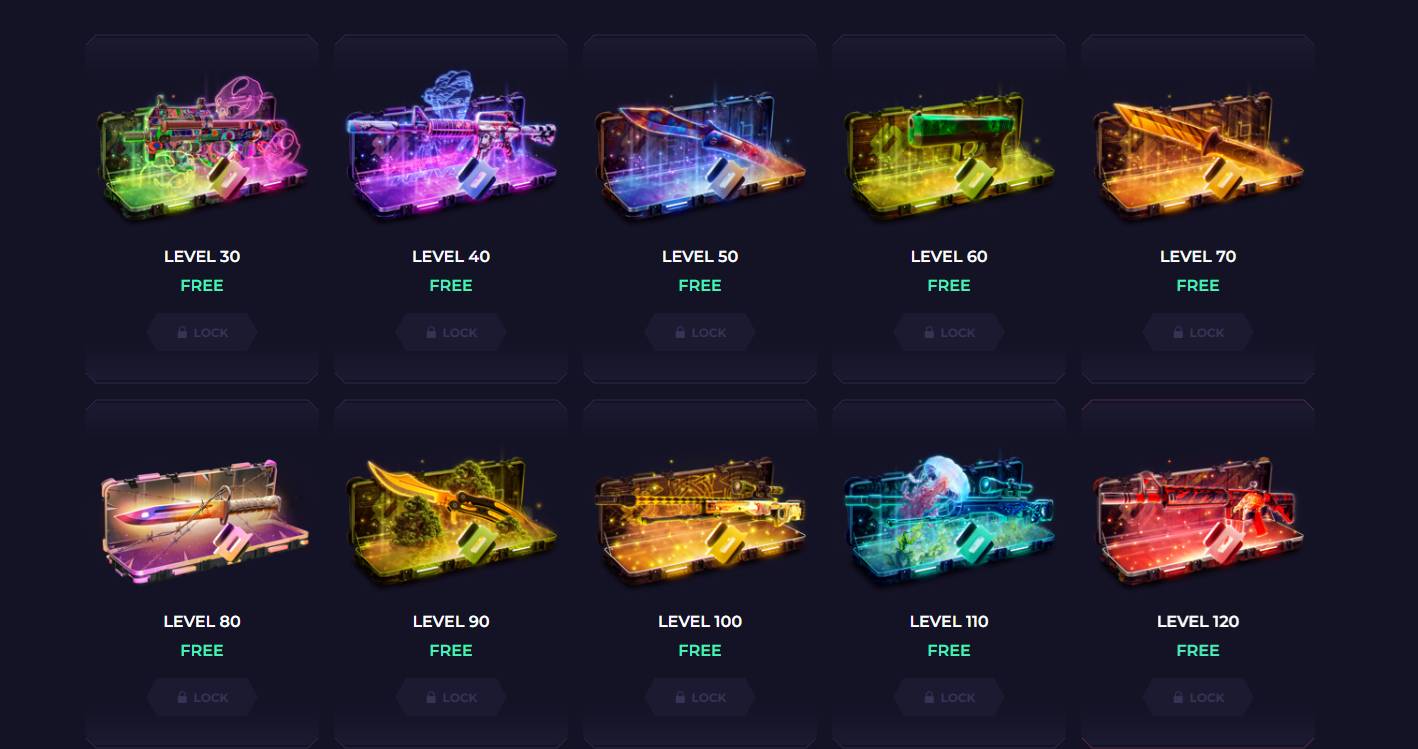Click the padlock icon under Level 120

tap(1178, 697)
